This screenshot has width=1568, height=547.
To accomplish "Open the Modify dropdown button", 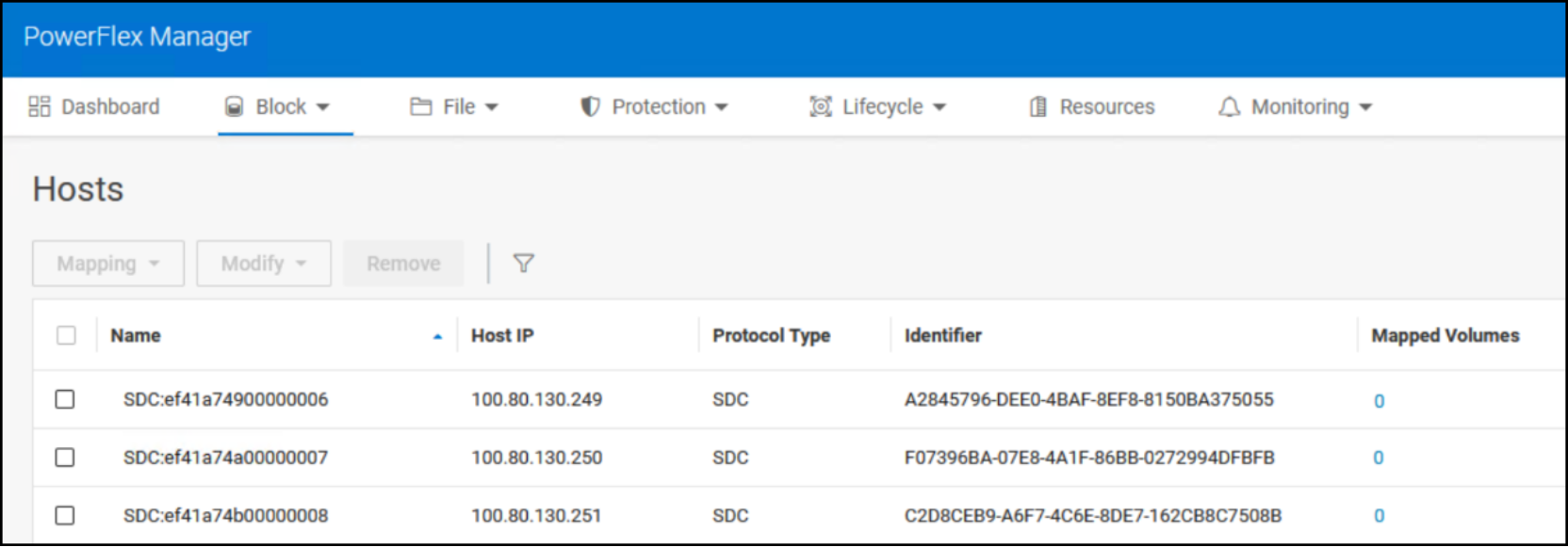I will tap(264, 264).
